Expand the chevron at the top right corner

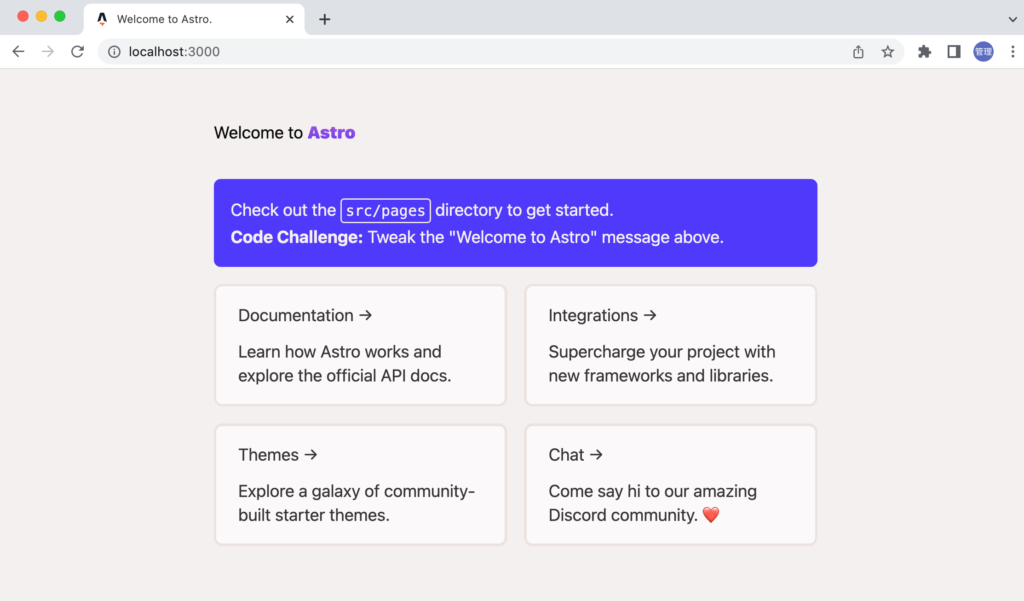pyautogui.click(x=1013, y=18)
